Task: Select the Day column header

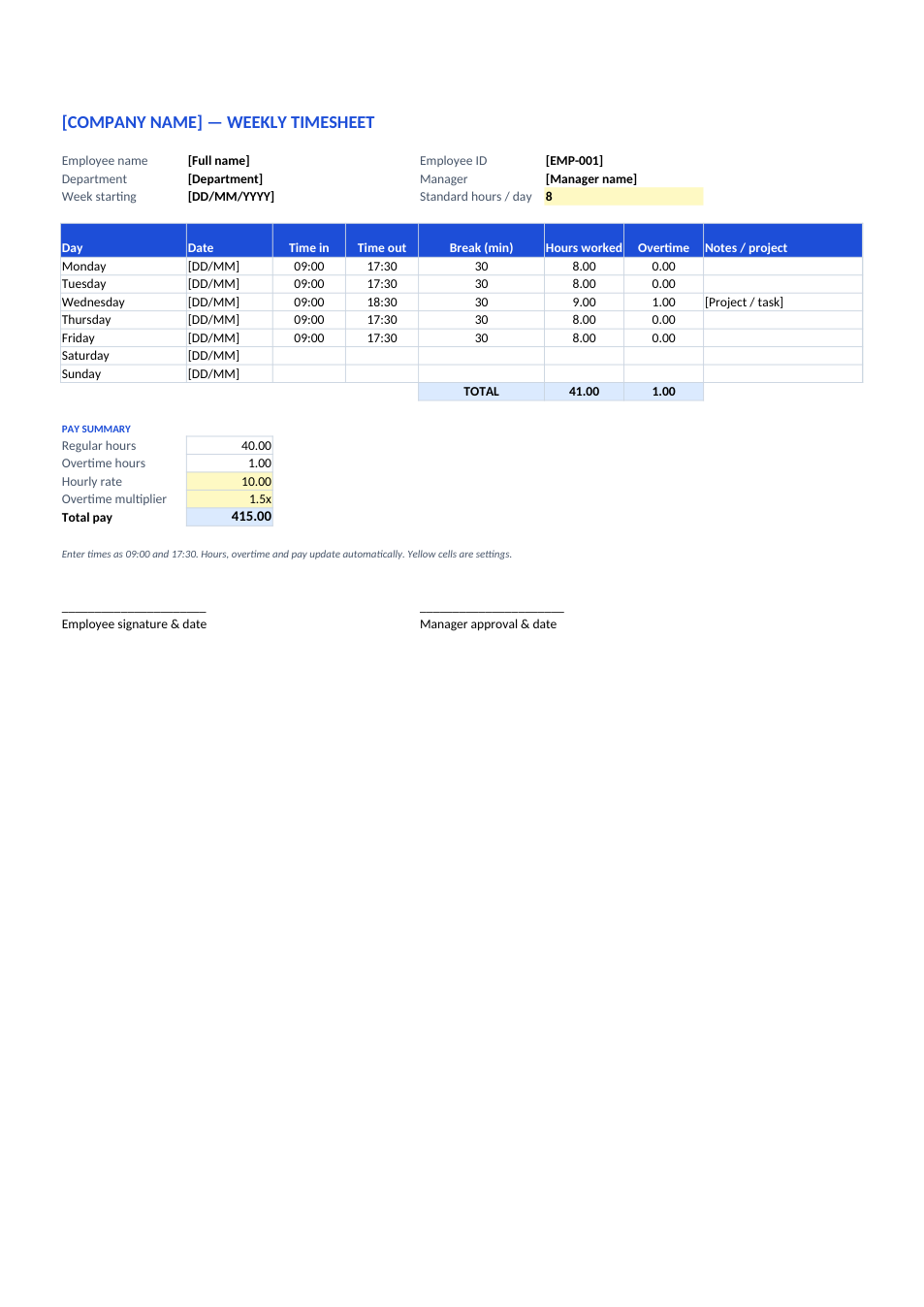Action: coord(123,240)
